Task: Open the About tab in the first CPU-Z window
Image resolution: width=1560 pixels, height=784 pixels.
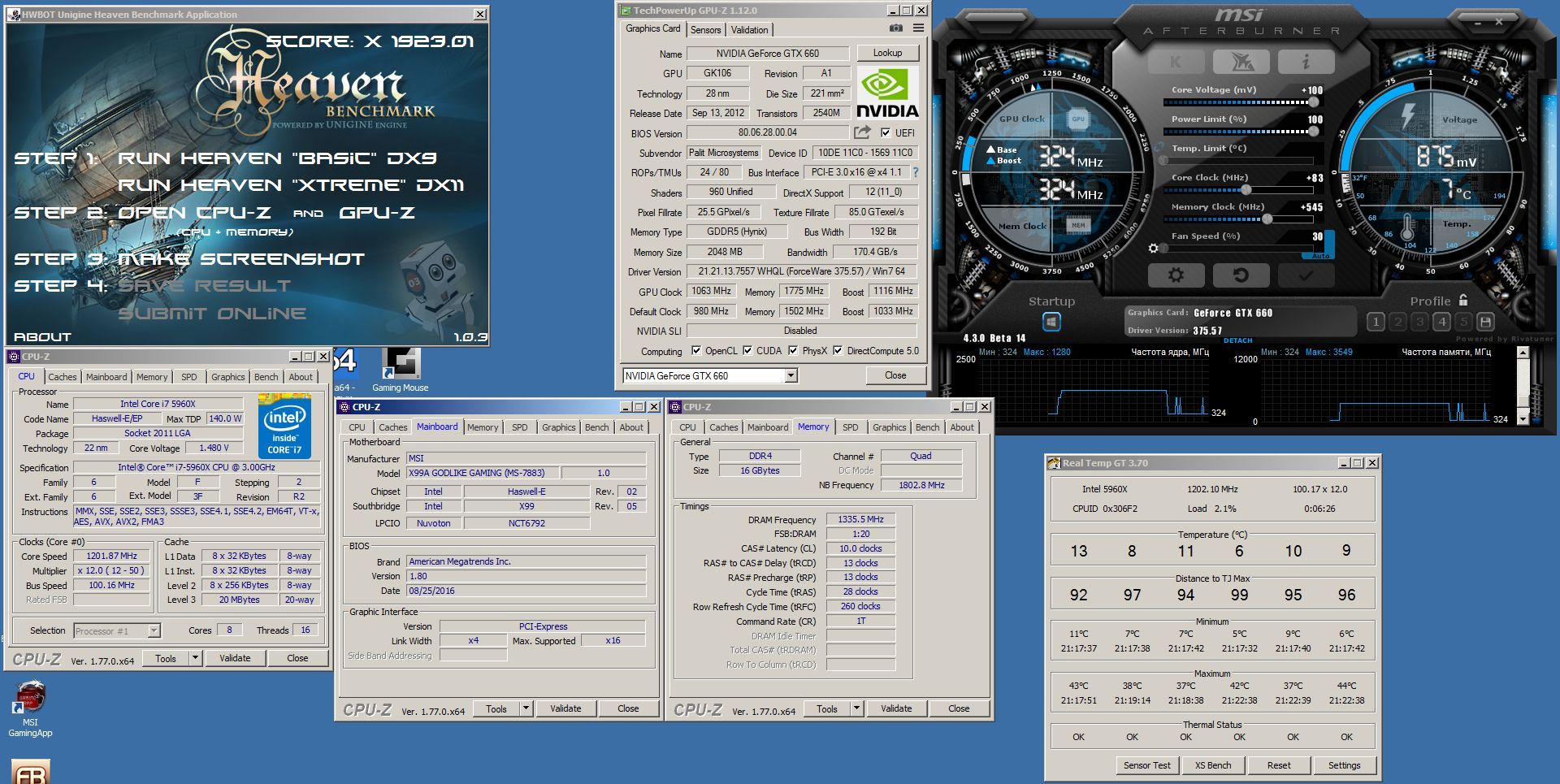Action: (301, 377)
